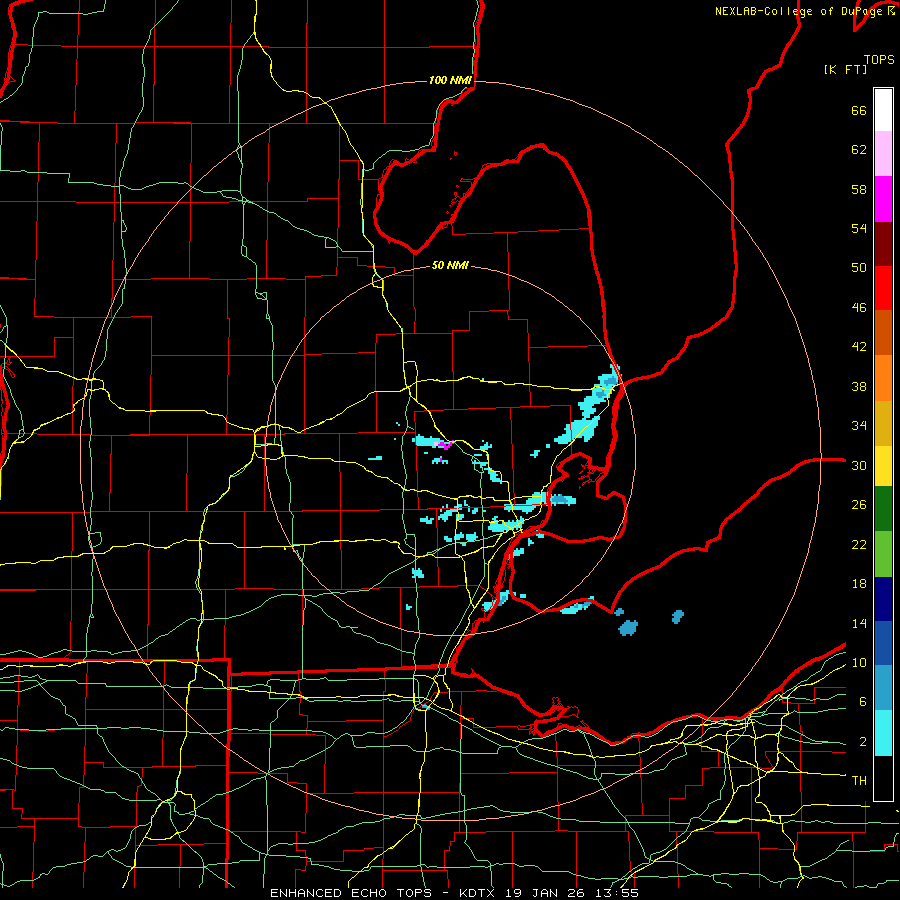
Task: Click the magenta high echo top pixel cluster
Action: click(x=444, y=445)
